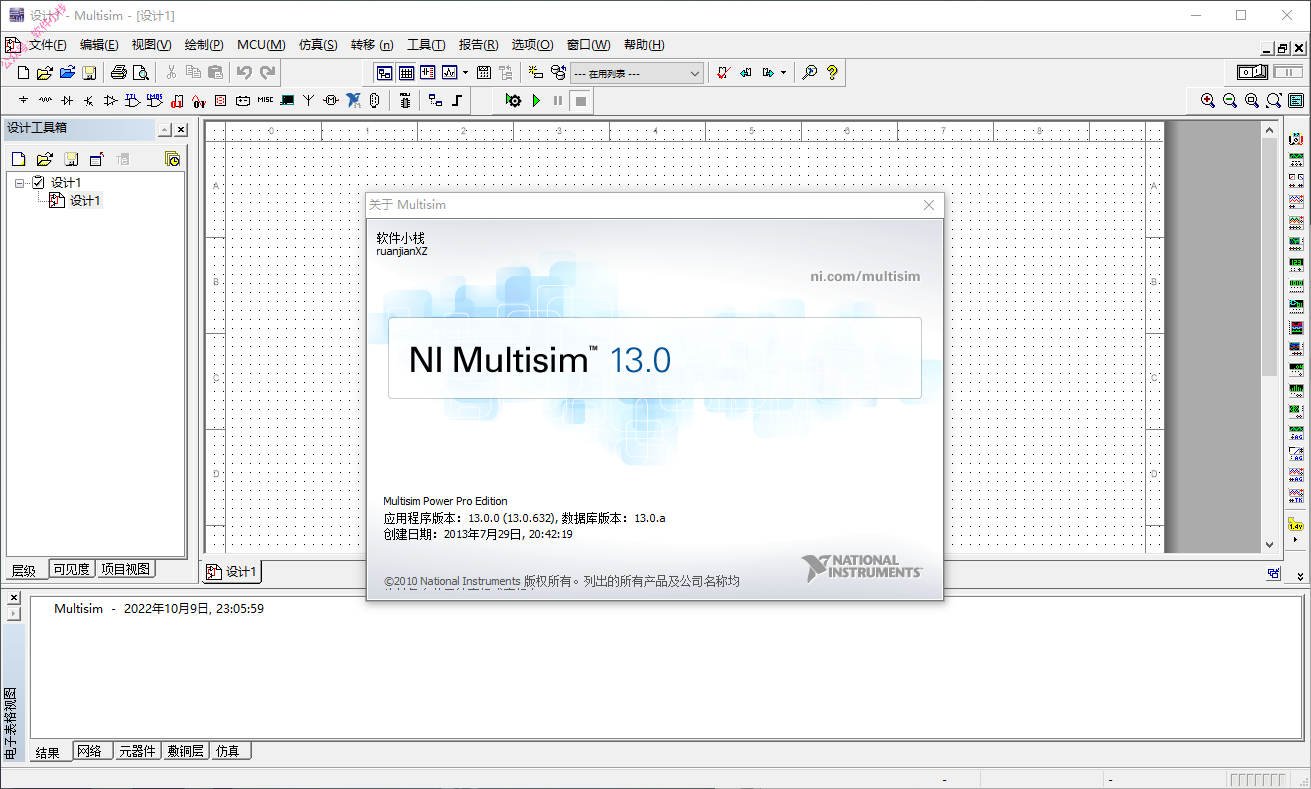Place a Diode component icon
This screenshot has height=789, width=1311.
point(67,100)
